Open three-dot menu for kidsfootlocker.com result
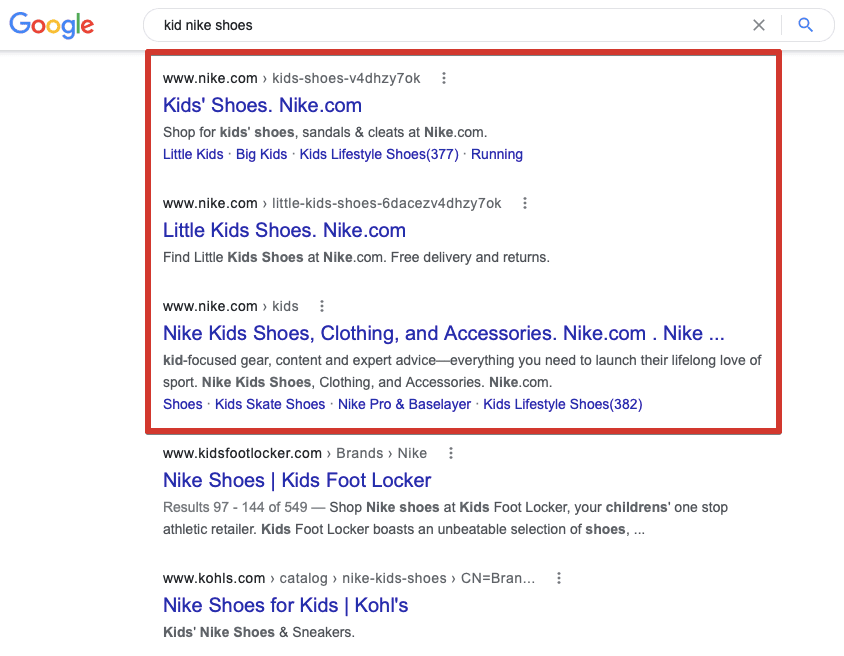The width and height of the screenshot is (844, 656). tap(451, 453)
